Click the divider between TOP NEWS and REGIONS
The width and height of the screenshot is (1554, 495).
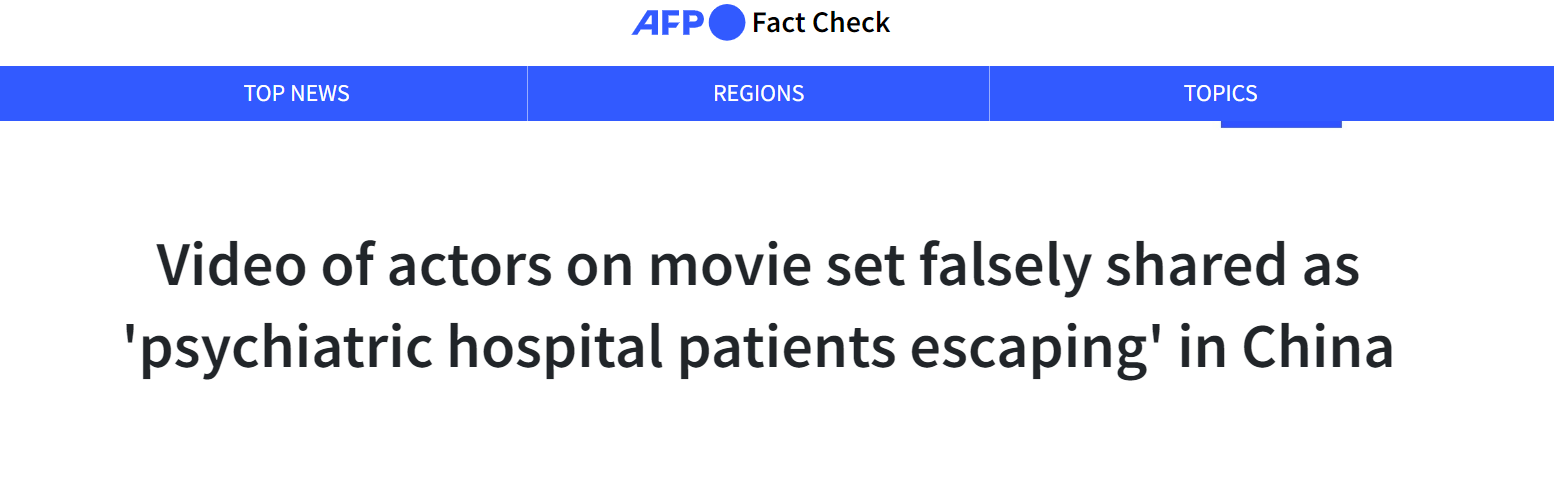527,94
